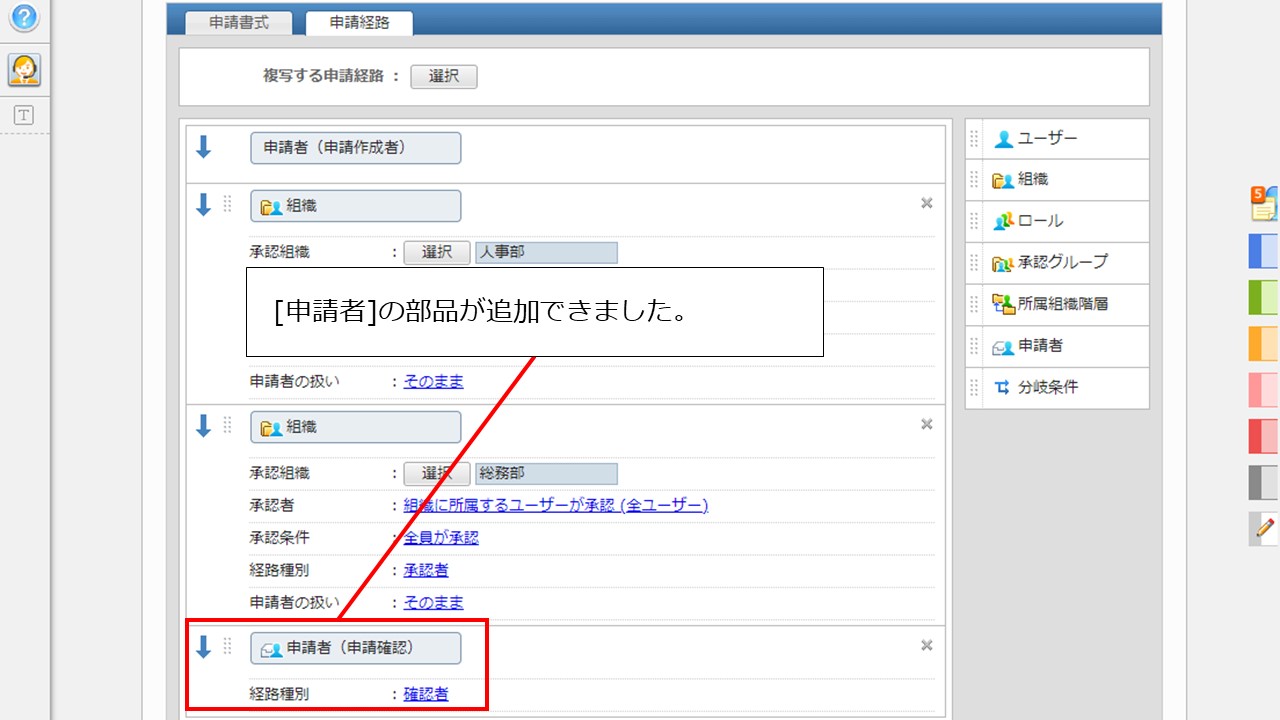
Task: Delete the 人事部 組織 route step
Action: point(926,204)
